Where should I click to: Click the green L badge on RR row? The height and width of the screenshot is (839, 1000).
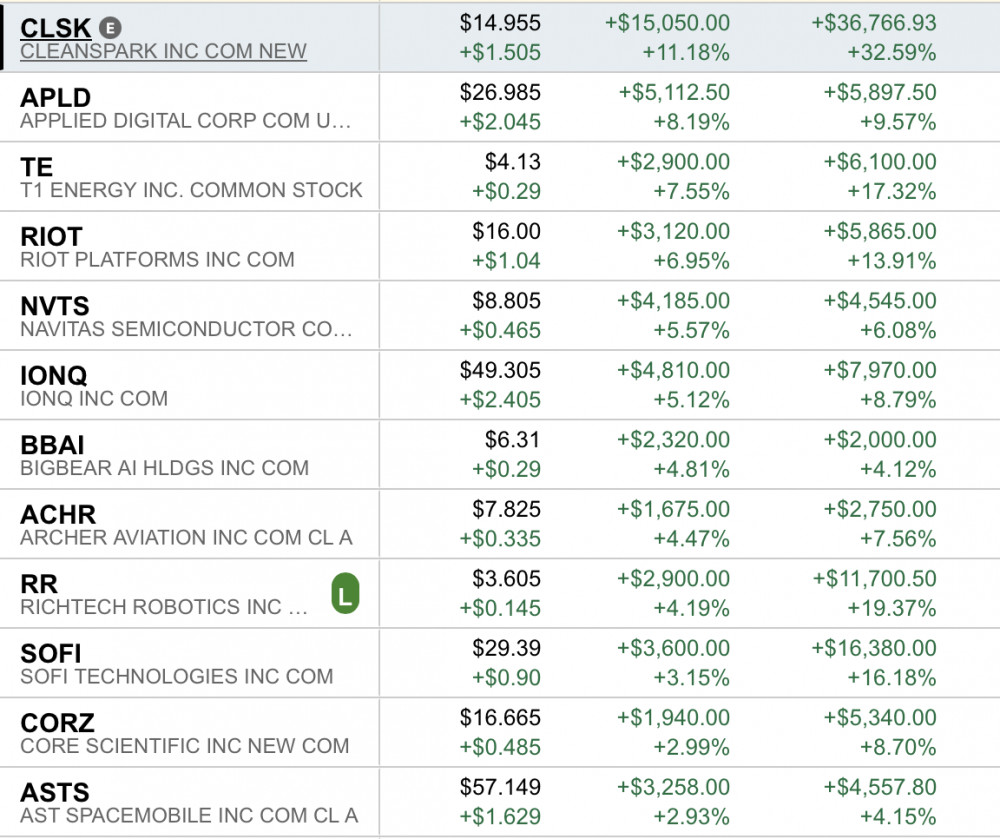tap(345, 596)
